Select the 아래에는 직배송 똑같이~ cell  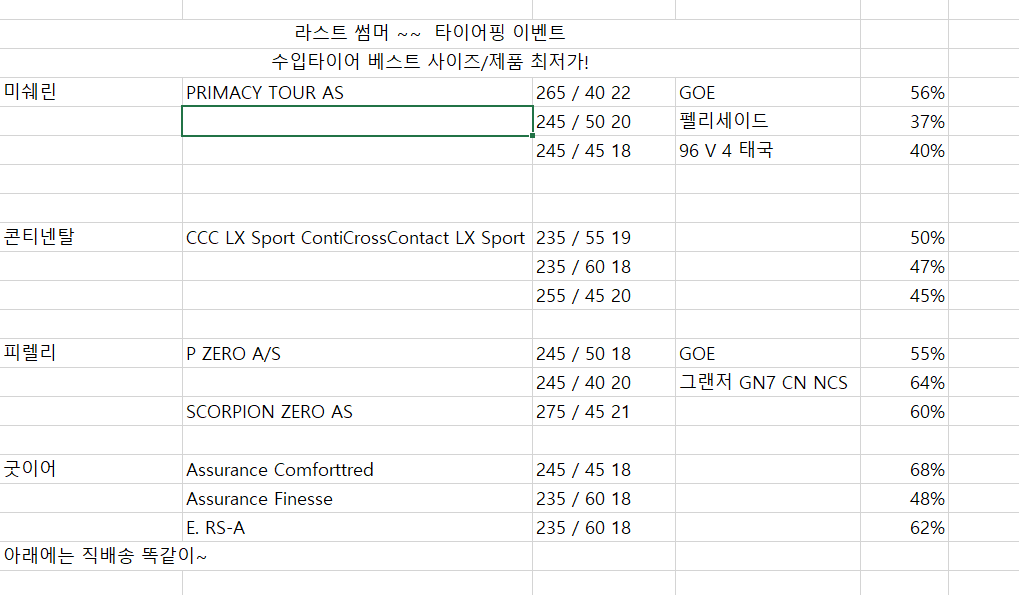coord(106,556)
